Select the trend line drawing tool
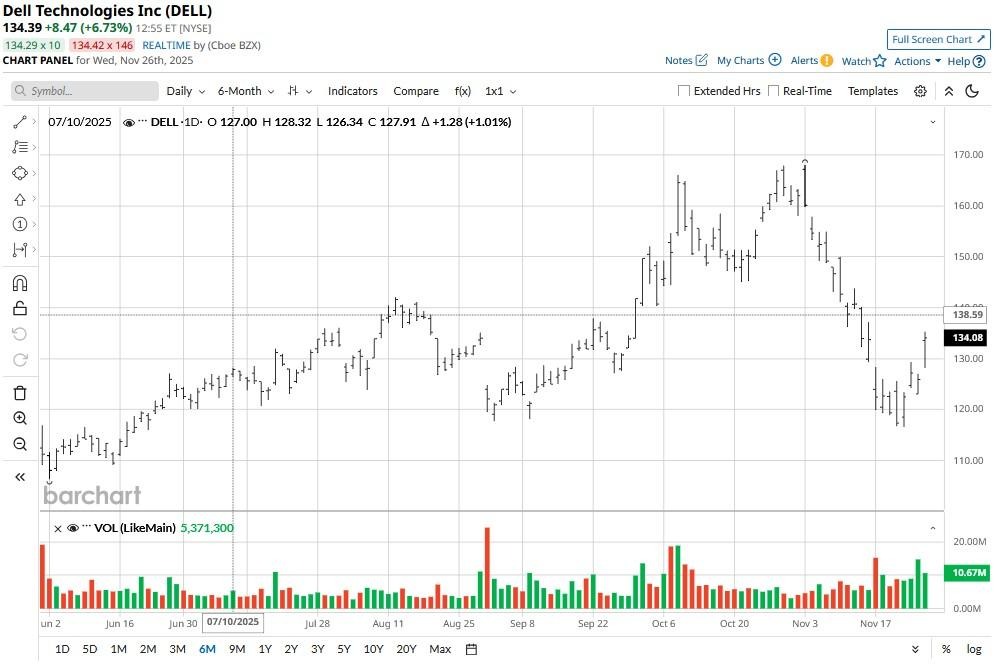Image resolution: width=996 pixels, height=664 pixels. (20, 122)
